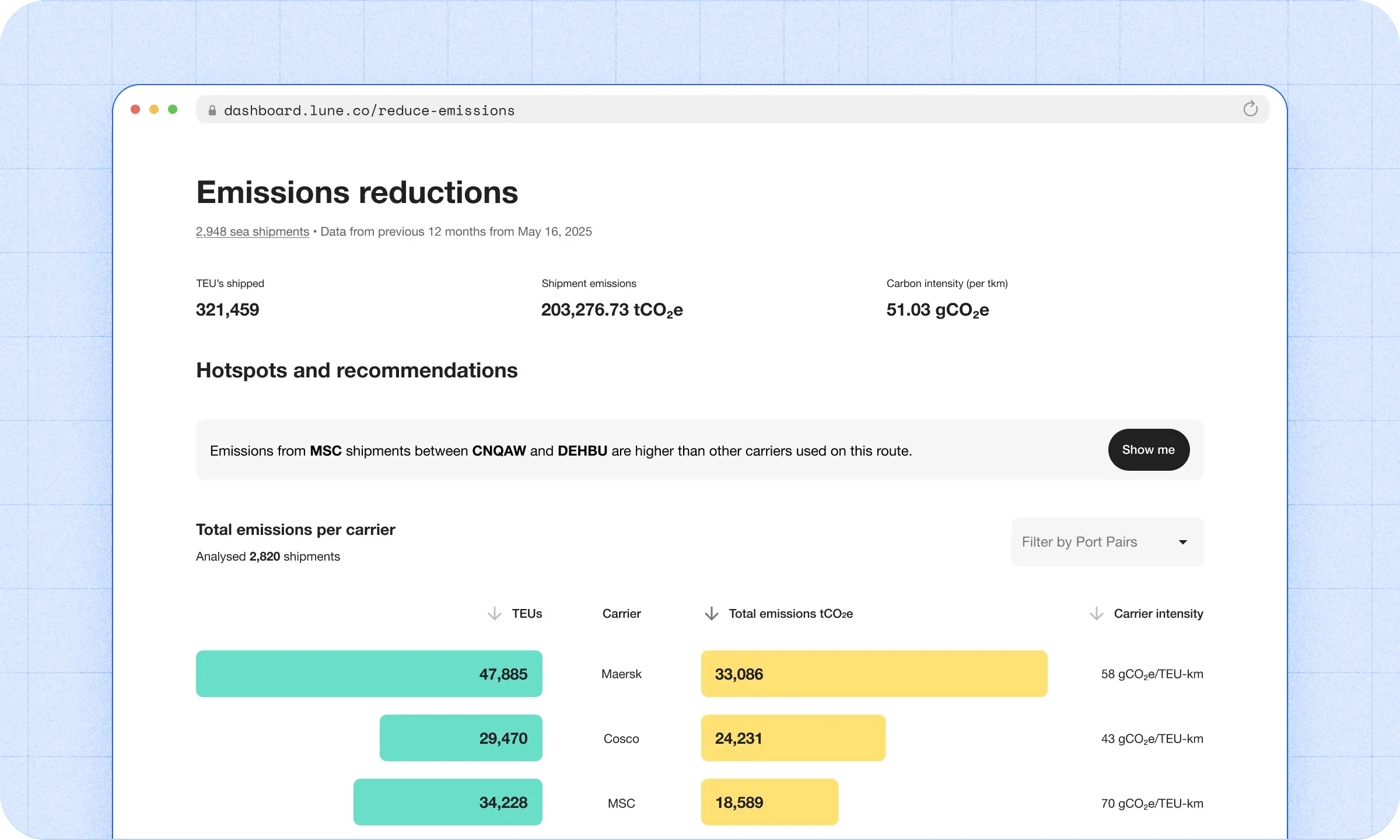
Task: Toggle sorting on the TEUs column header
Action: click(x=527, y=614)
